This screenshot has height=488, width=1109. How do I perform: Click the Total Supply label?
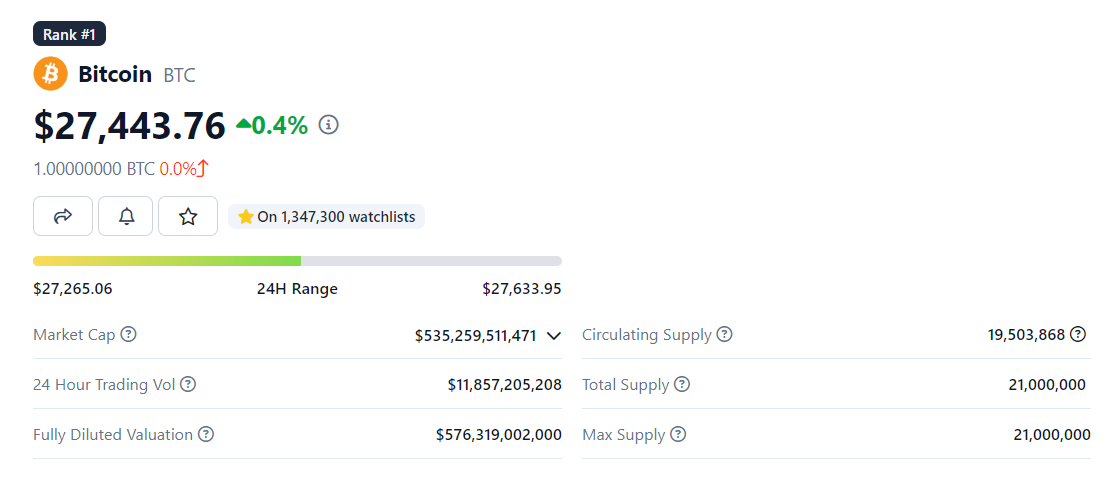(x=625, y=385)
